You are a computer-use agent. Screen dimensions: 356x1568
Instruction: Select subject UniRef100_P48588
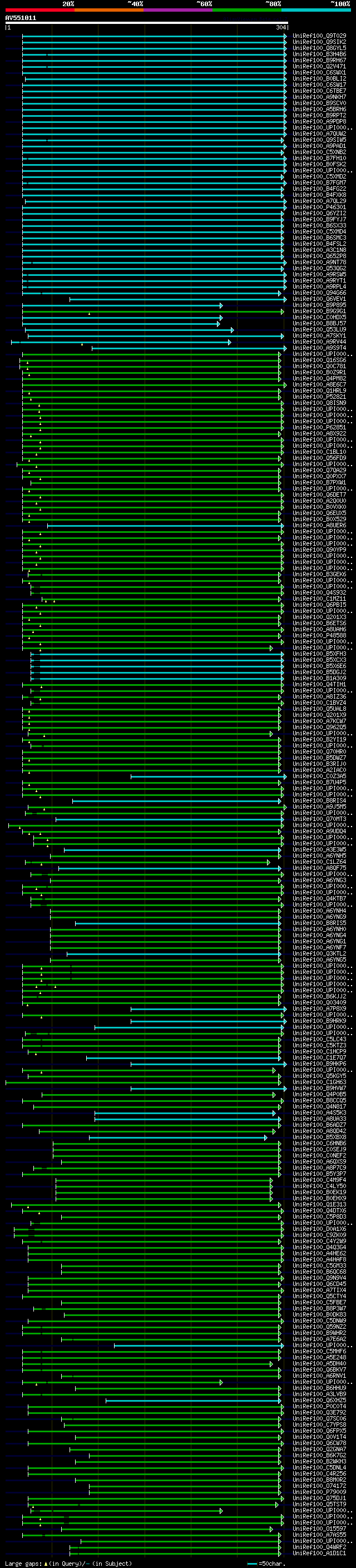pyautogui.click(x=319, y=635)
